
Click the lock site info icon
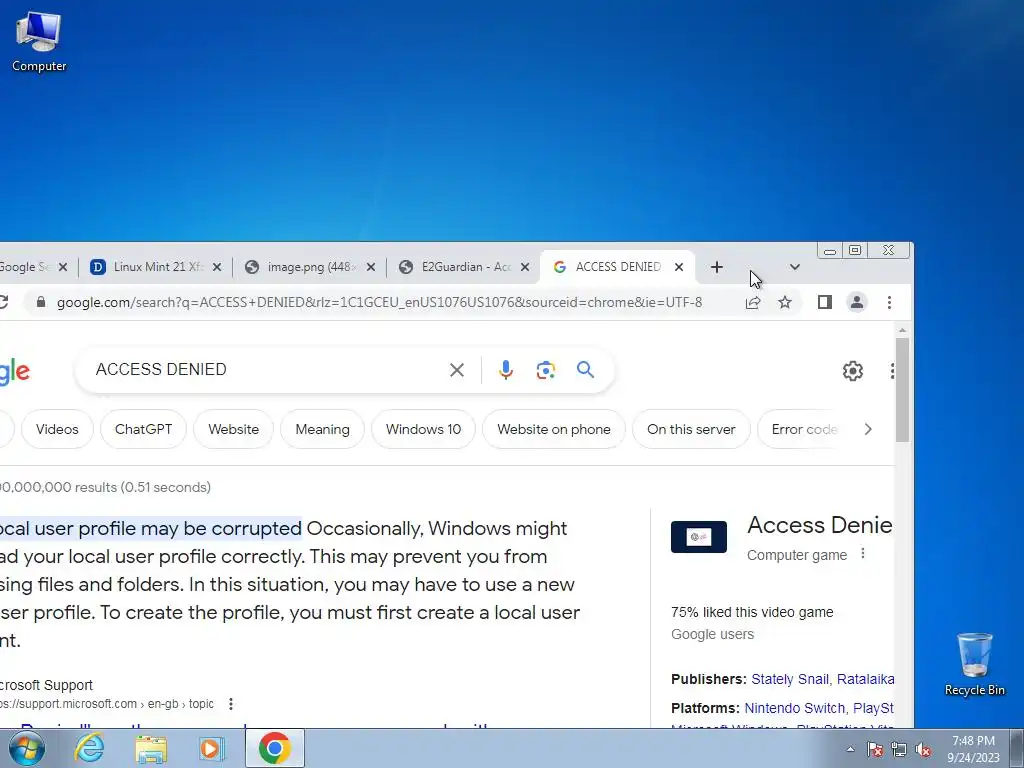click(x=41, y=302)
